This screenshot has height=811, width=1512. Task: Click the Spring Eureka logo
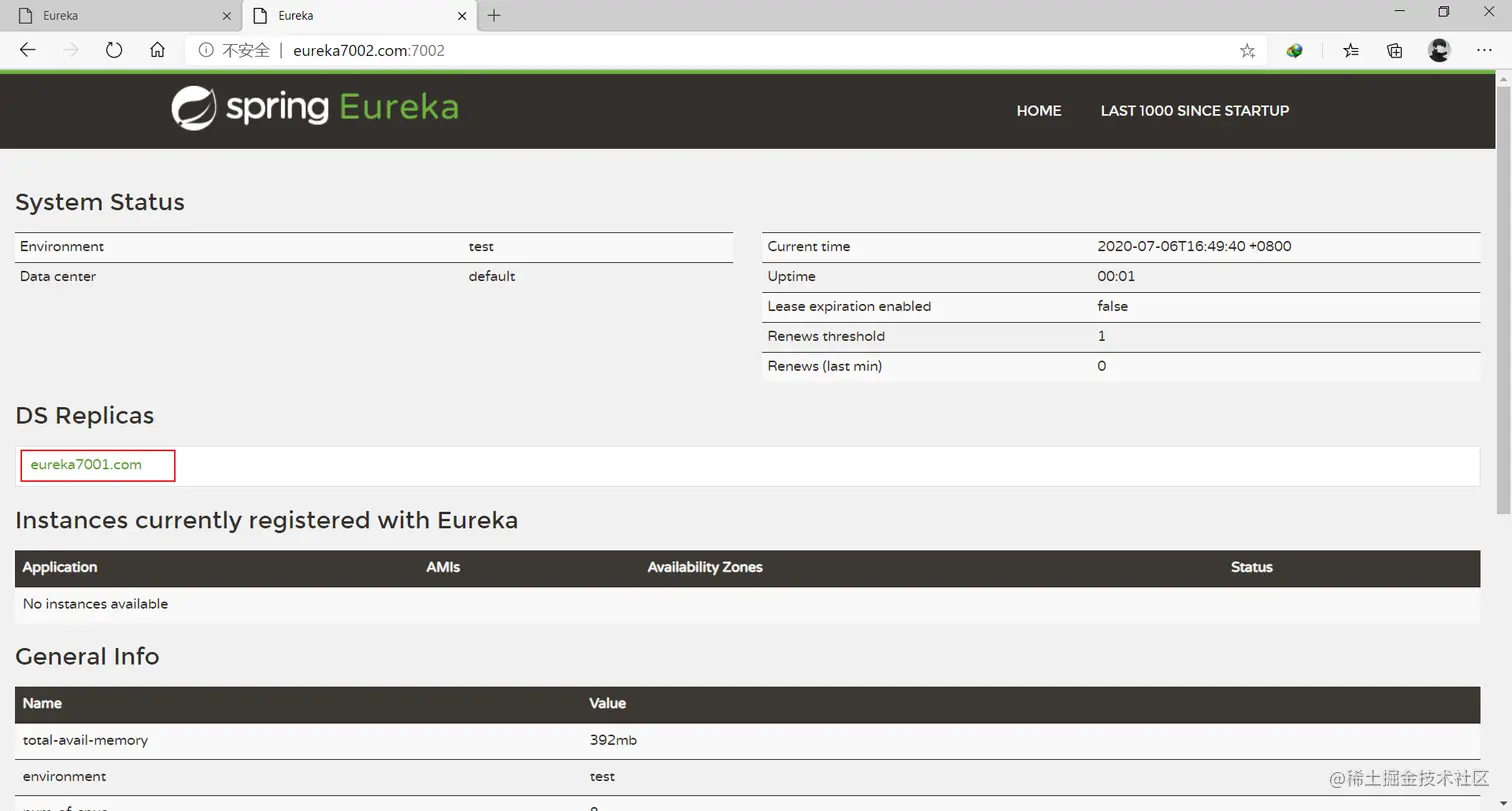(315, 108)
